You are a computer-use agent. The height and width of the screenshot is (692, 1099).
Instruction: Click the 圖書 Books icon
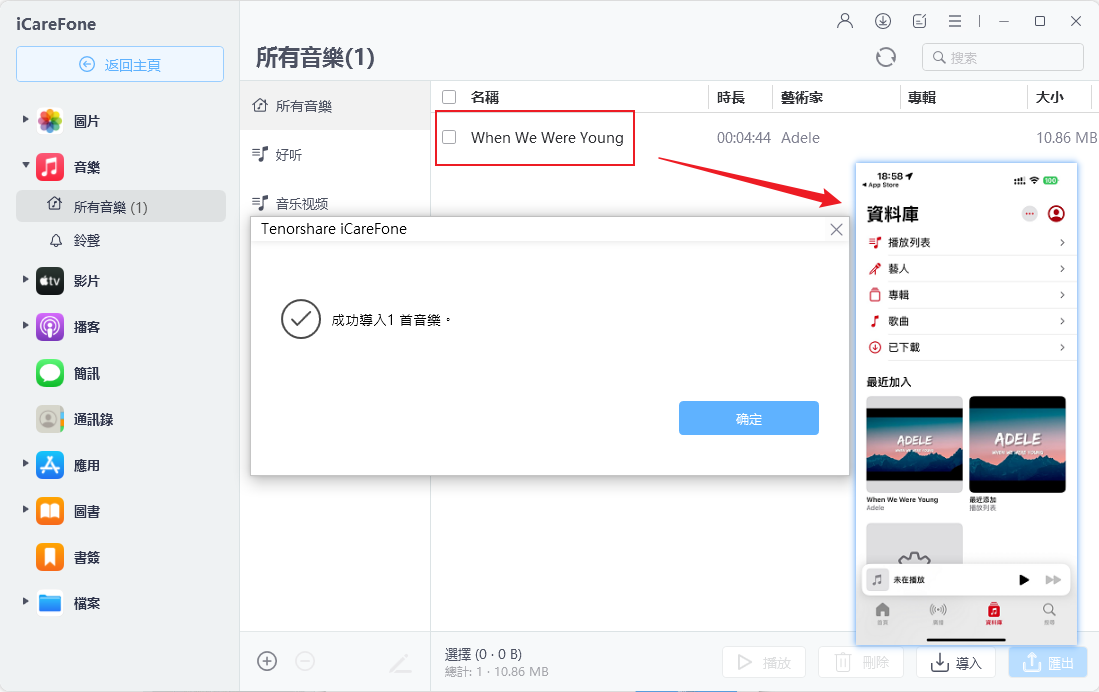pyautogui.click(x=50, y=512)
